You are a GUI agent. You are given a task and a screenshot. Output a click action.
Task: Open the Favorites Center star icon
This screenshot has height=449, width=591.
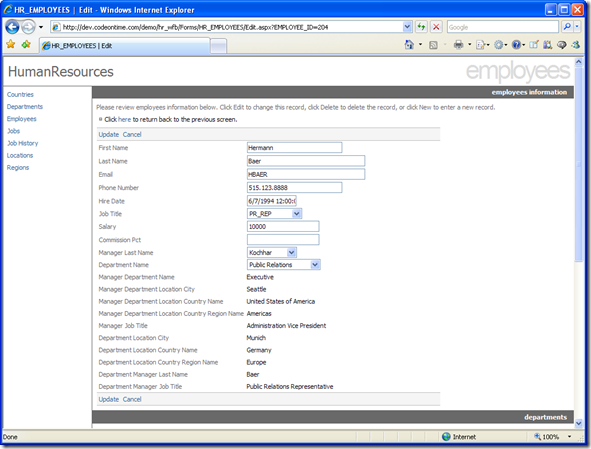(x=11, y=44)
